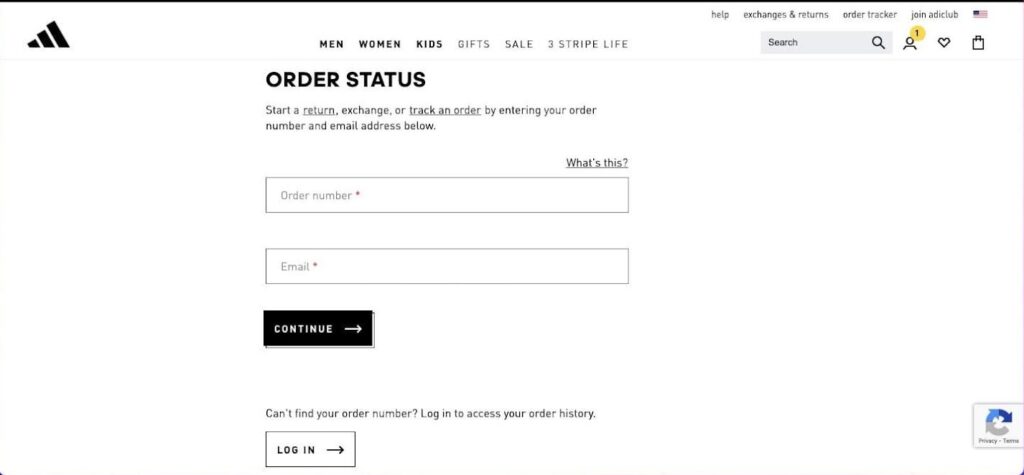Focus the Email input field
Viewport: 1024px width, 475px height.
pyautogui.click(x=447, y=266)
